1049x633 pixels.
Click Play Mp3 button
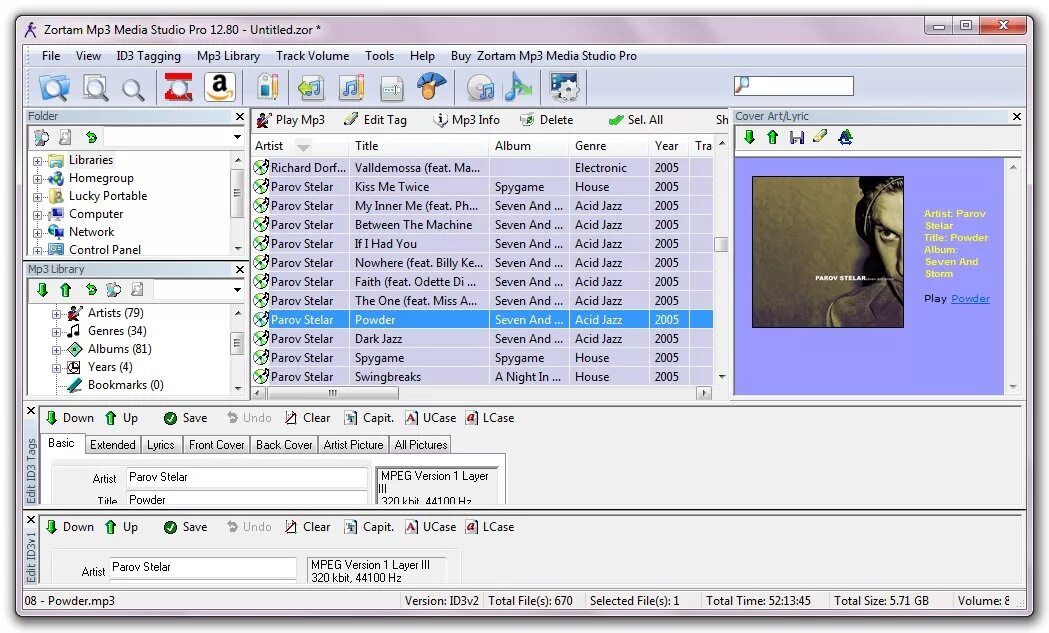[291, 120]
